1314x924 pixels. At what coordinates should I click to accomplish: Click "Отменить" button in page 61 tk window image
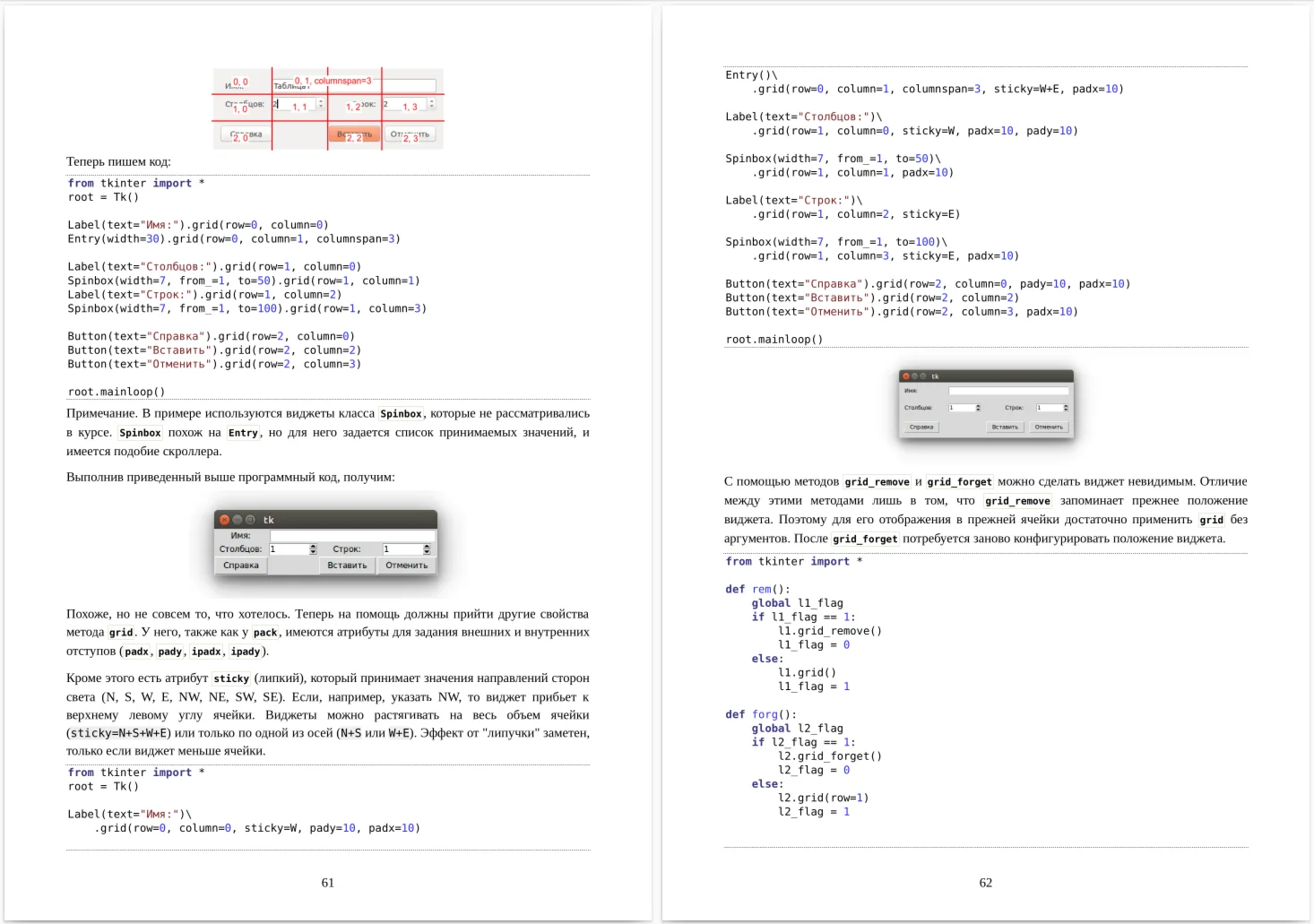click(x=407, y=566)
